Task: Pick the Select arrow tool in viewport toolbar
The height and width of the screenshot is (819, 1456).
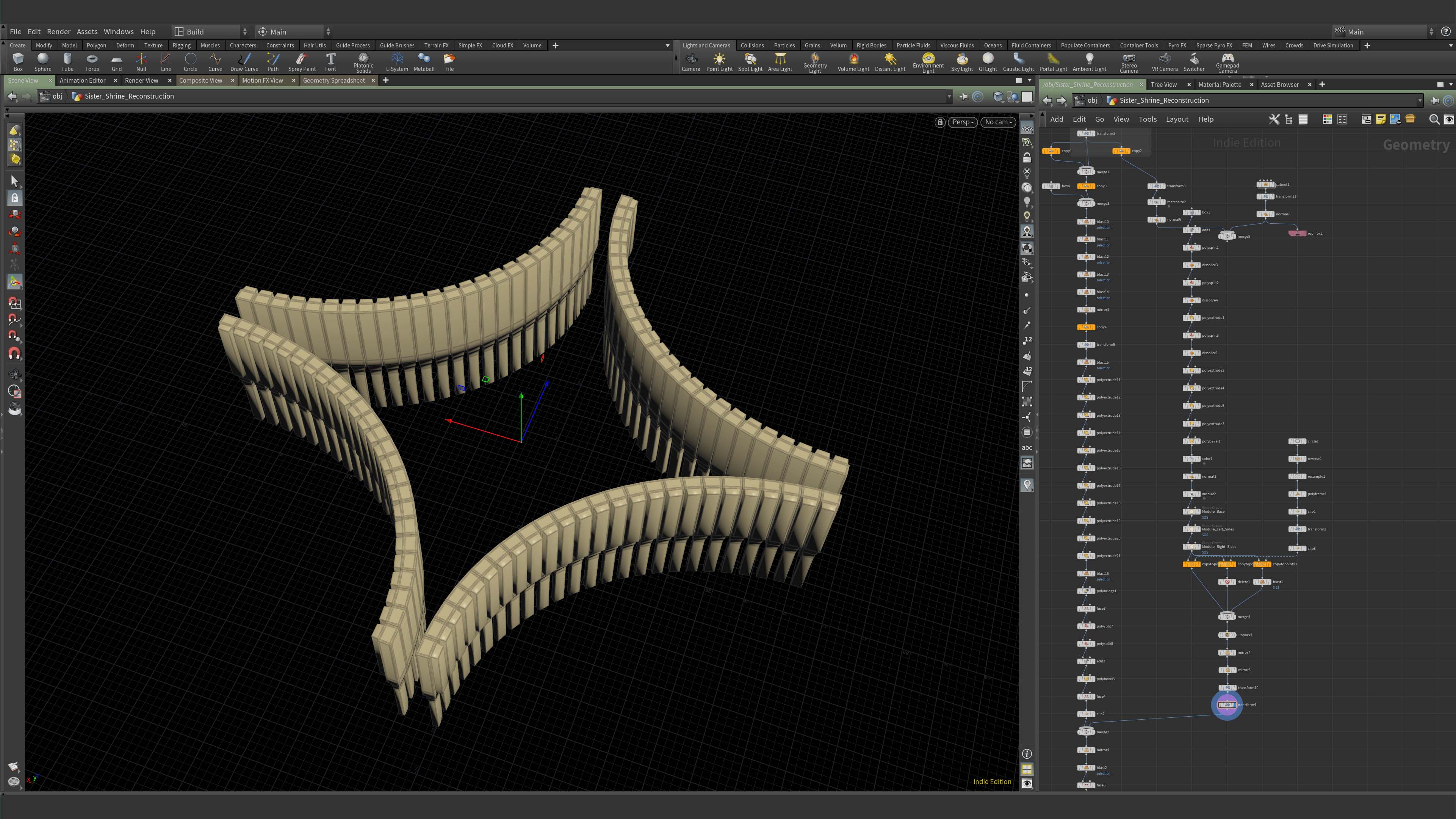Action: (14, 181)
